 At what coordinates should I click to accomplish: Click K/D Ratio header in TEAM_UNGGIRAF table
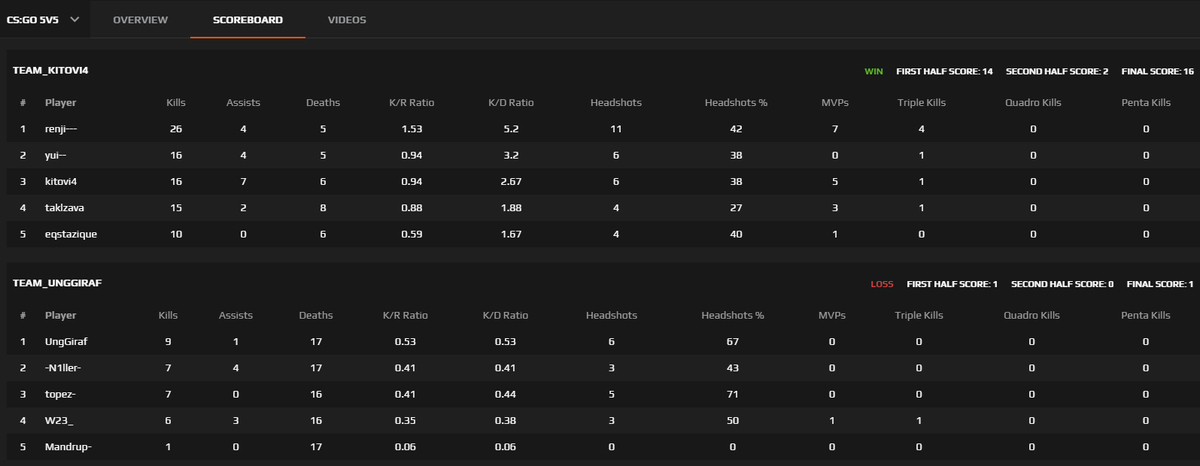click(x=505, y=315)
